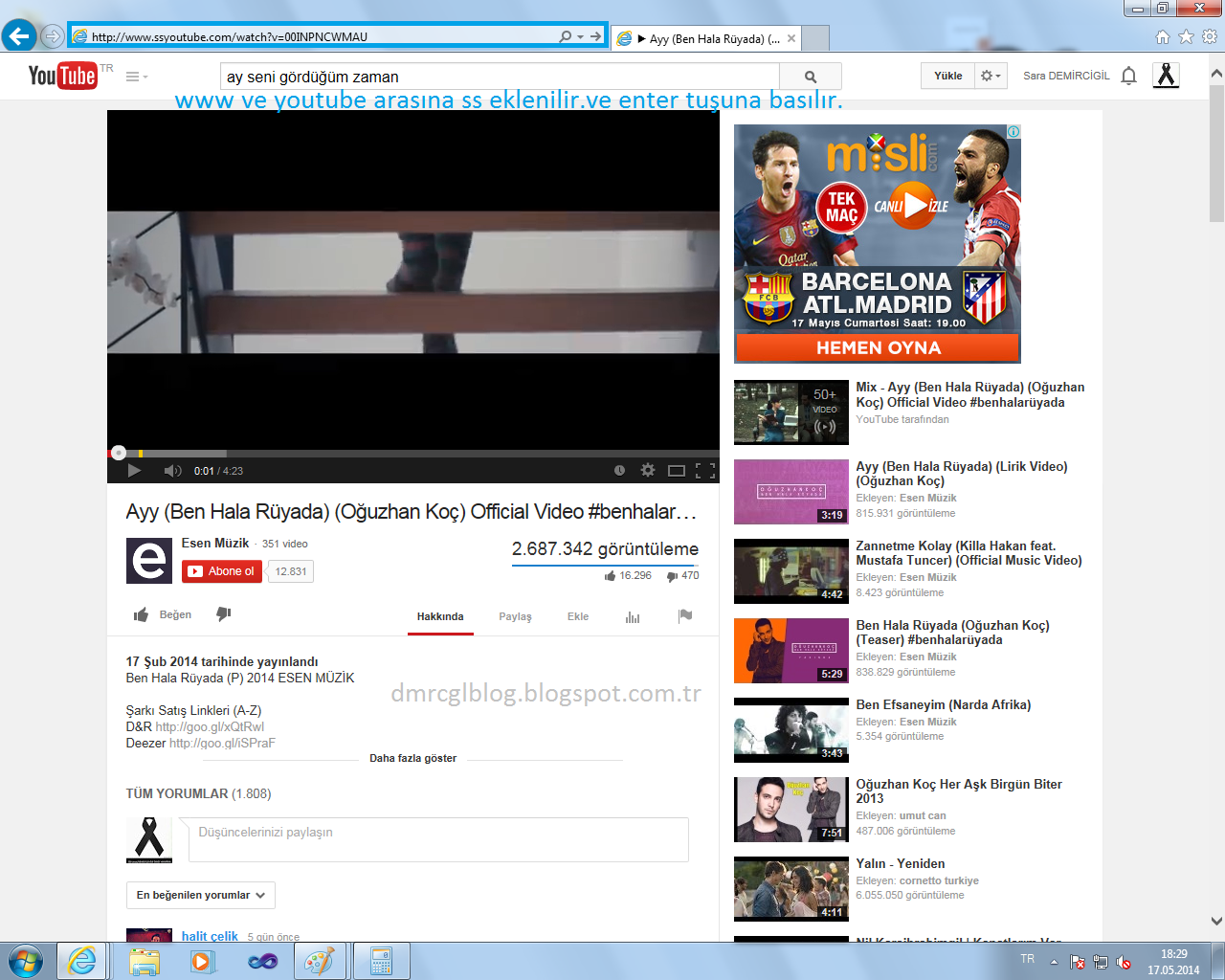Click the Yükle upload button
The image size is (1225, 980).
pos(948,76)
